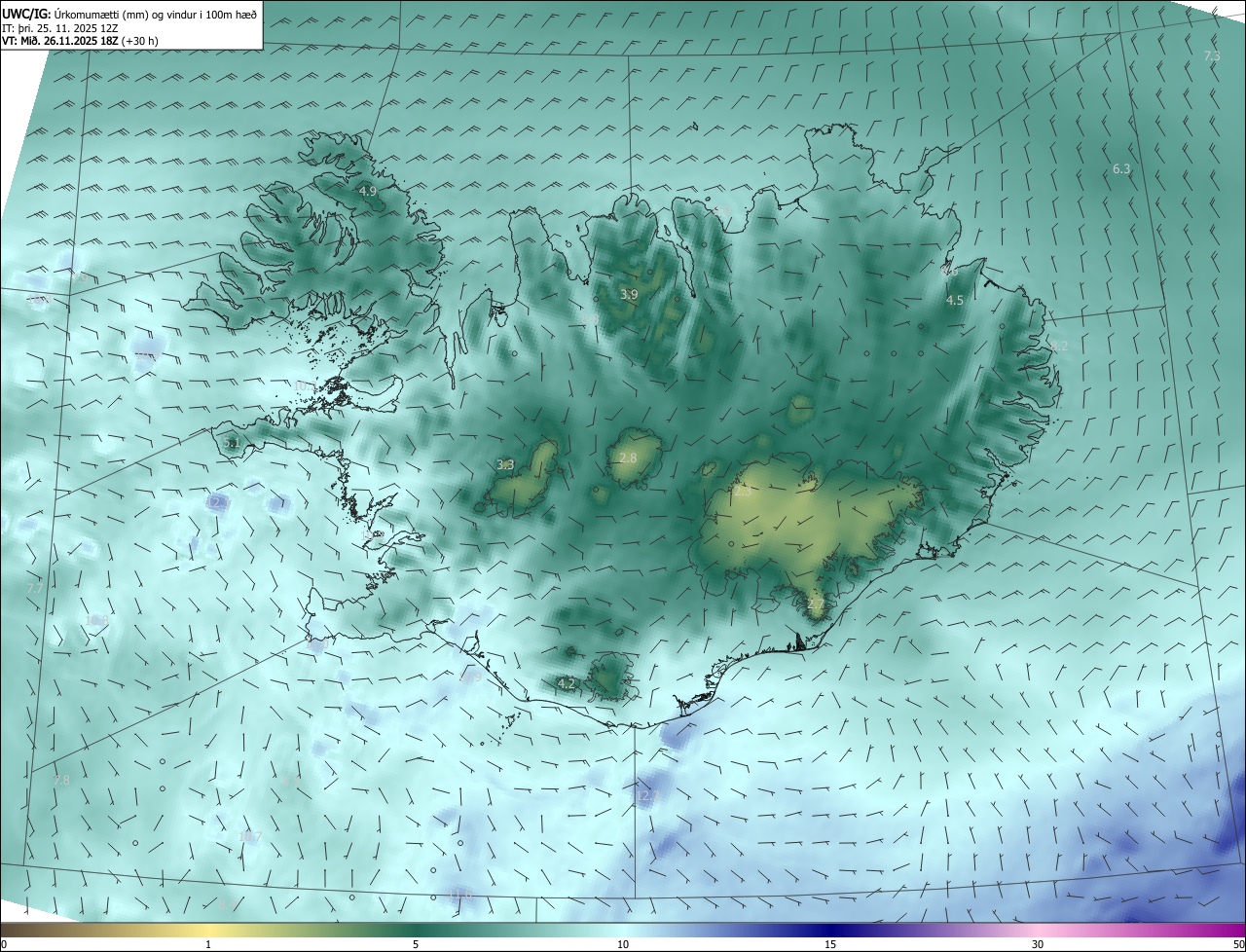The width and height of the screenshot is (1246, 952).
Task: Click the 10.7 value label on the map
Action: click(x=250, y=837)
